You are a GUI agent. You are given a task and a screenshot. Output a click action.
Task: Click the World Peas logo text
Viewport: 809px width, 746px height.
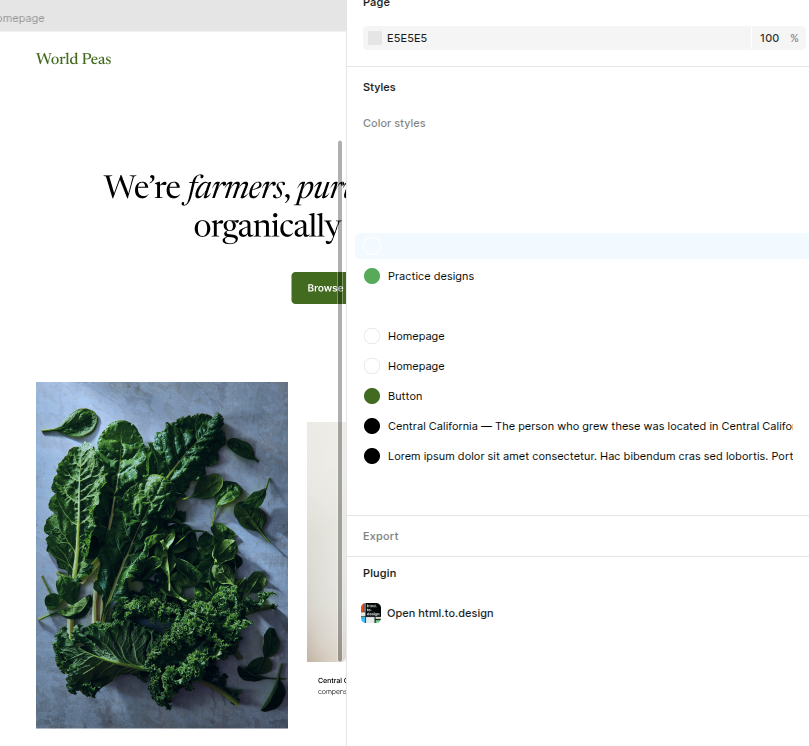click(74, 59)
